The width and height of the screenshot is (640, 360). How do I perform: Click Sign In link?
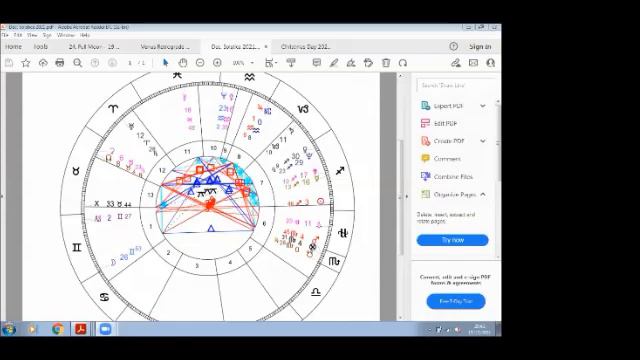pos(480,47)
